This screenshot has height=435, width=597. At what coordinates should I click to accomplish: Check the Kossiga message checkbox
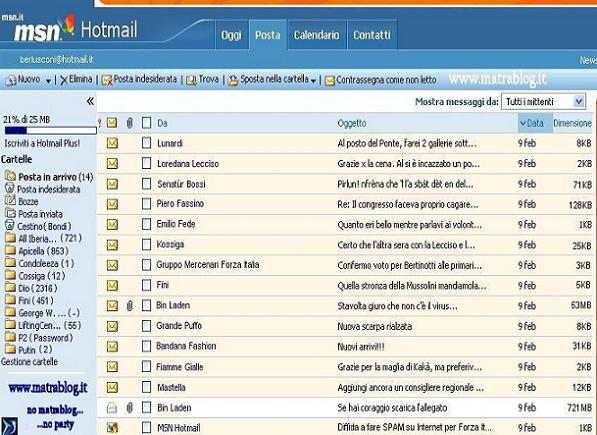pos(146,244)
